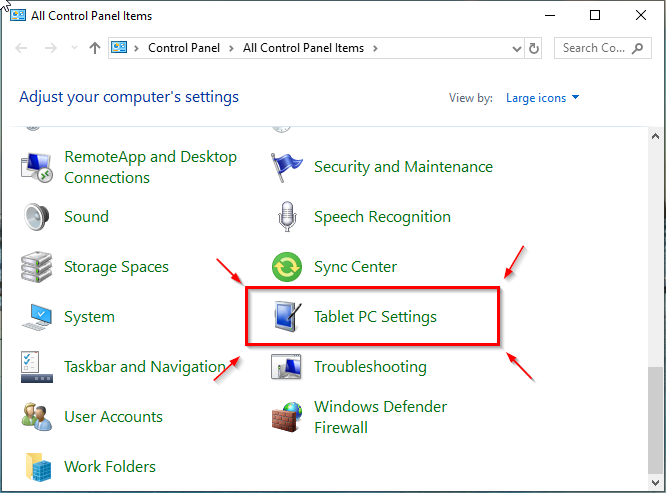Open the Troubleshooting link
This screenshot has width=666, height=493.
tap(370, 367)
